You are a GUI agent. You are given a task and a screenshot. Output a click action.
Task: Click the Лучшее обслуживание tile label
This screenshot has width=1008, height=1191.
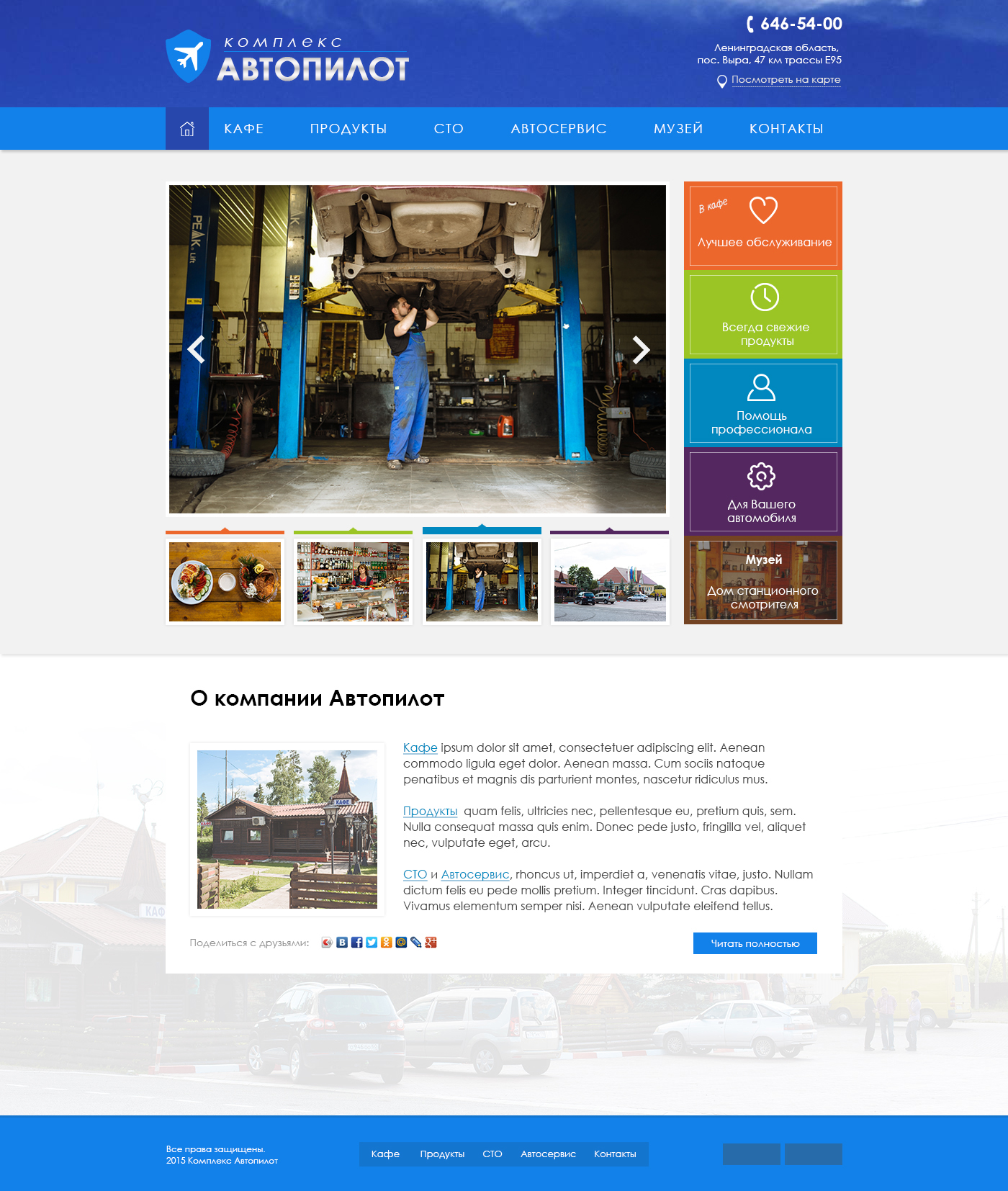point(765,243)
